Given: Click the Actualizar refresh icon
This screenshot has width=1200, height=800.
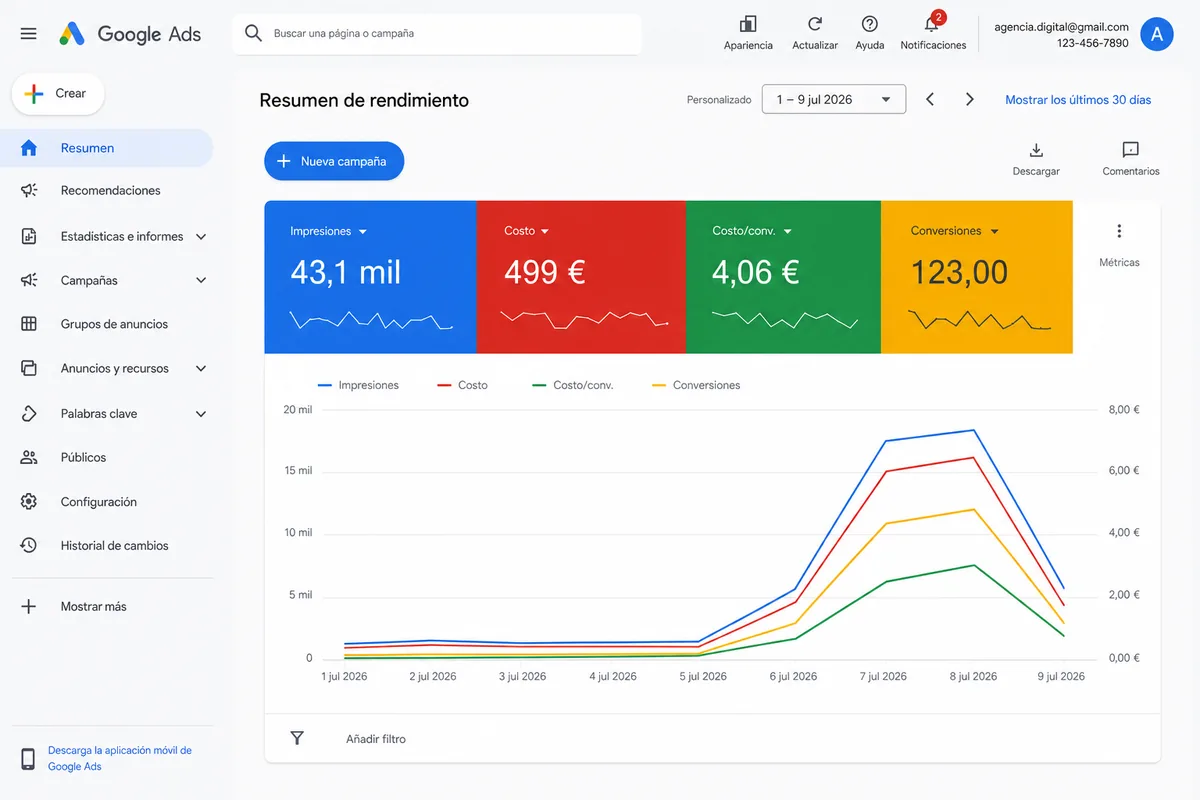Looking at the screenshot, I should (x=815, y=24).
